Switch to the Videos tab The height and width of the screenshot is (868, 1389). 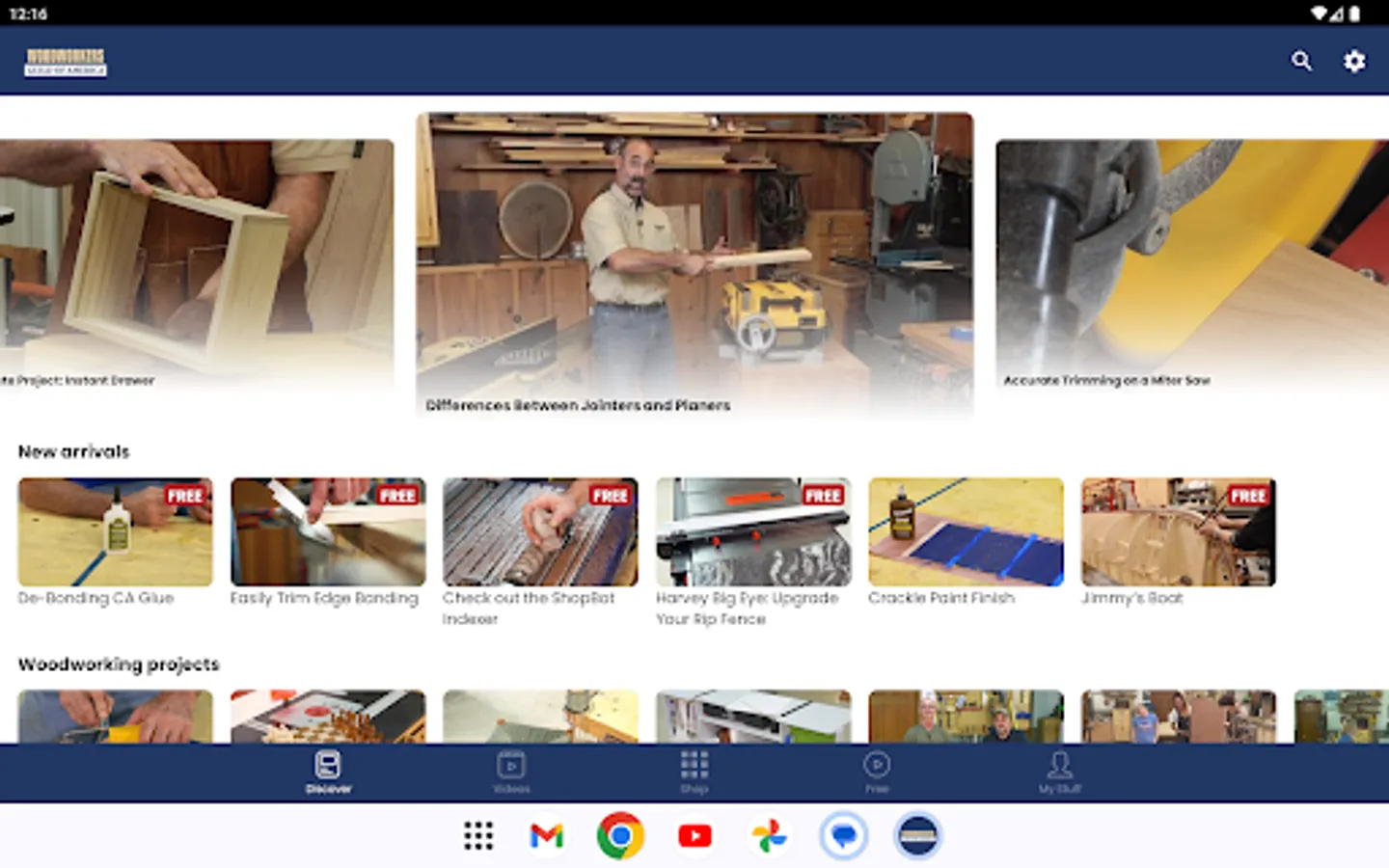pyautogui.click(x=512, y=772)
